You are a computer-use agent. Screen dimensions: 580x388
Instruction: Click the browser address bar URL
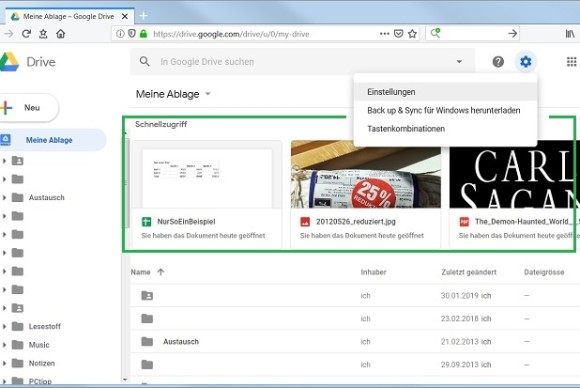(231, 34)
